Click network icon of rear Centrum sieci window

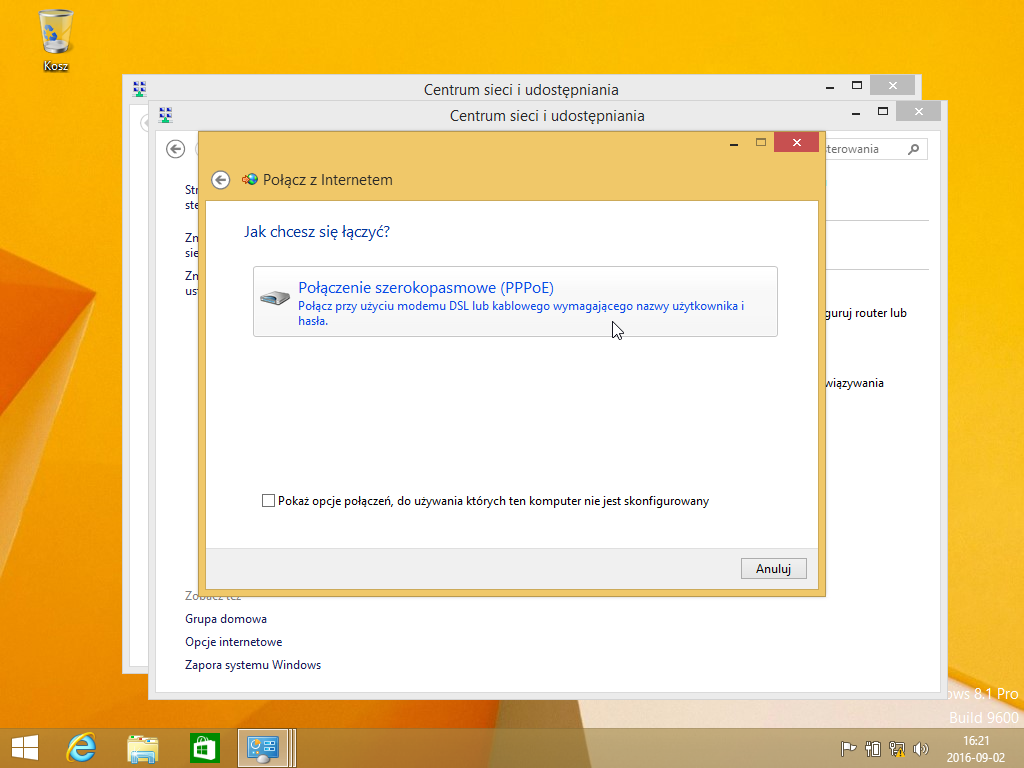139,89
